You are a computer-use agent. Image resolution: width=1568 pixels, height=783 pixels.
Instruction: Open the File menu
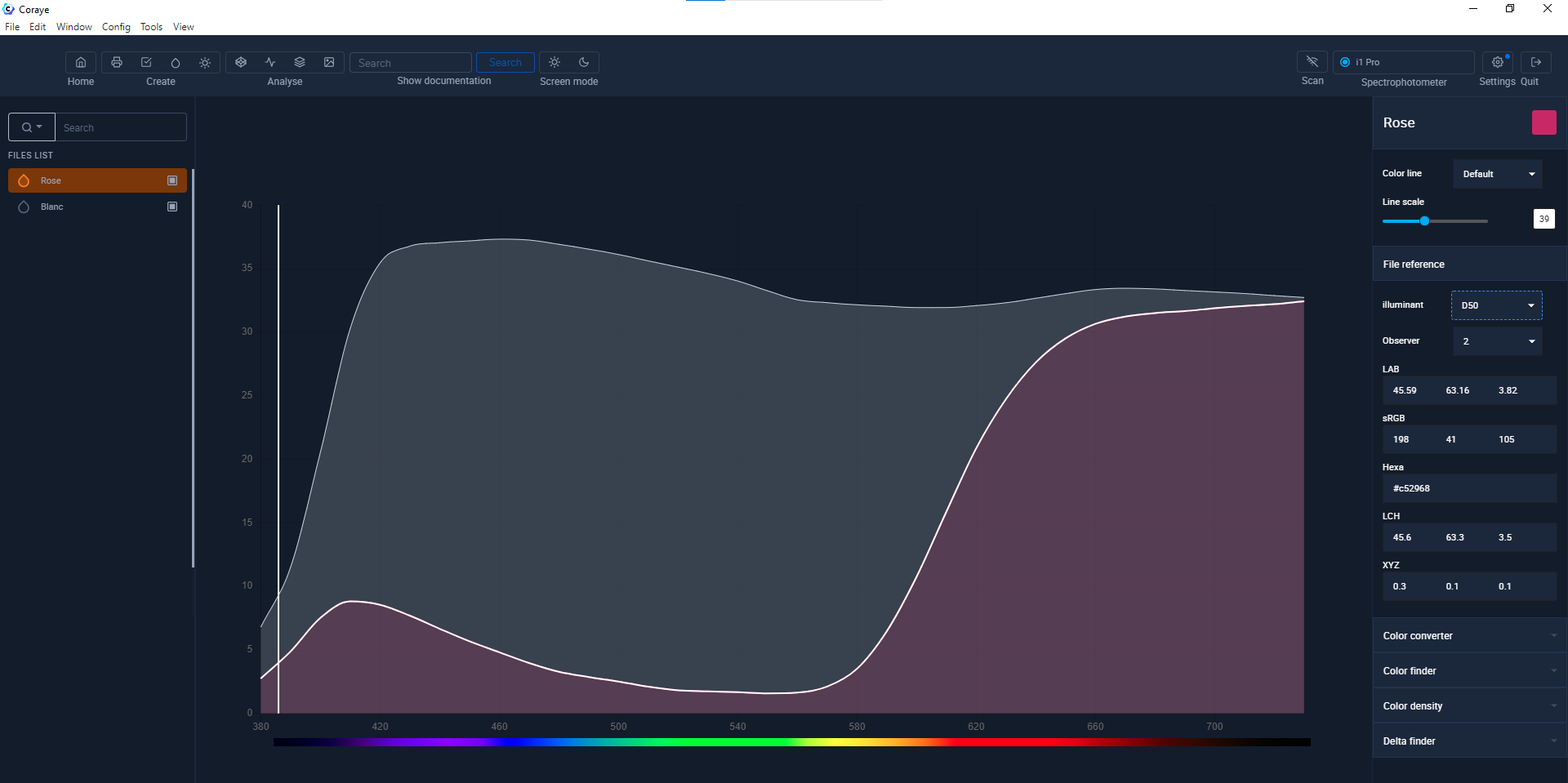[12, 27]
